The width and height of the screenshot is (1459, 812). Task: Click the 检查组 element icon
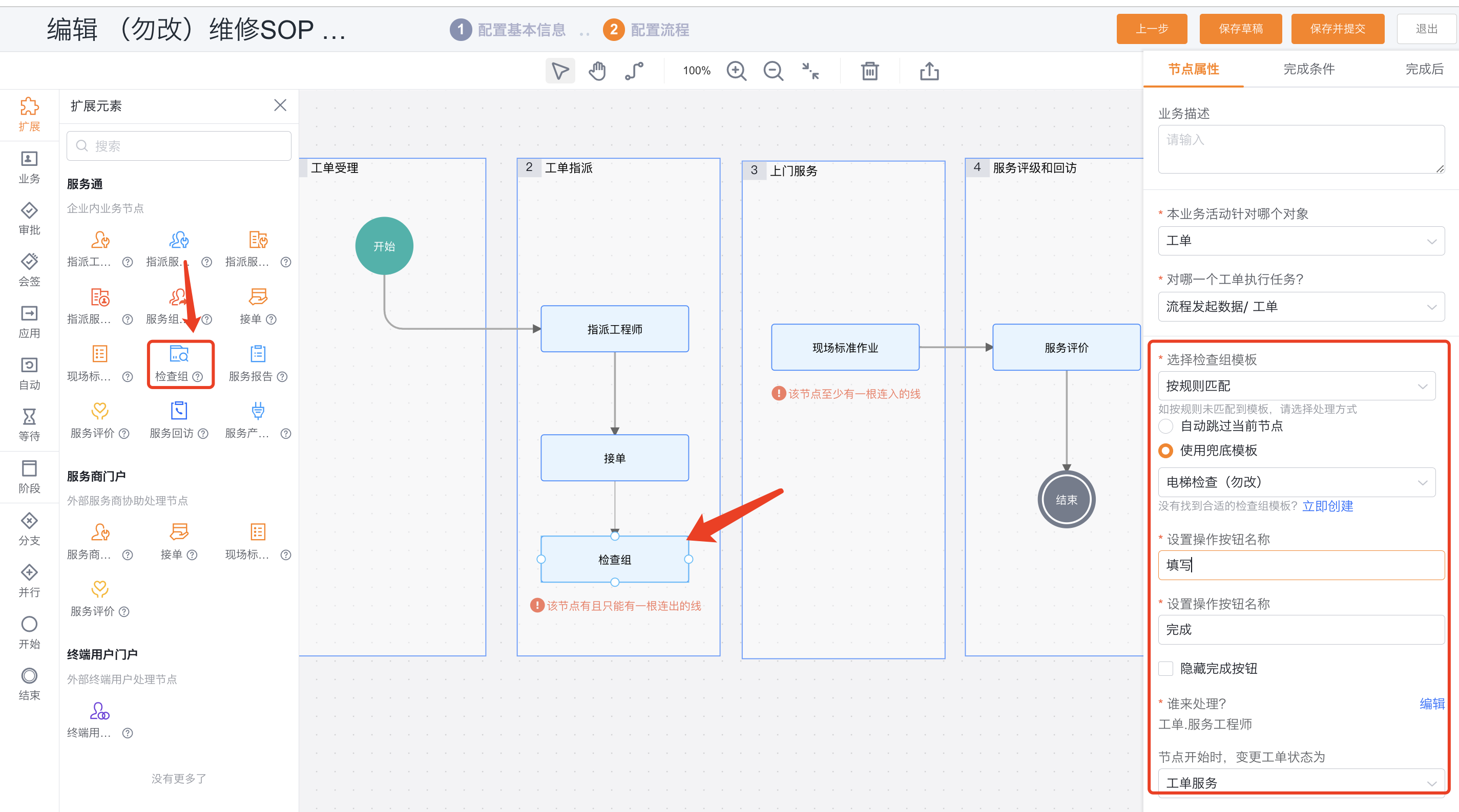point(179,355)
